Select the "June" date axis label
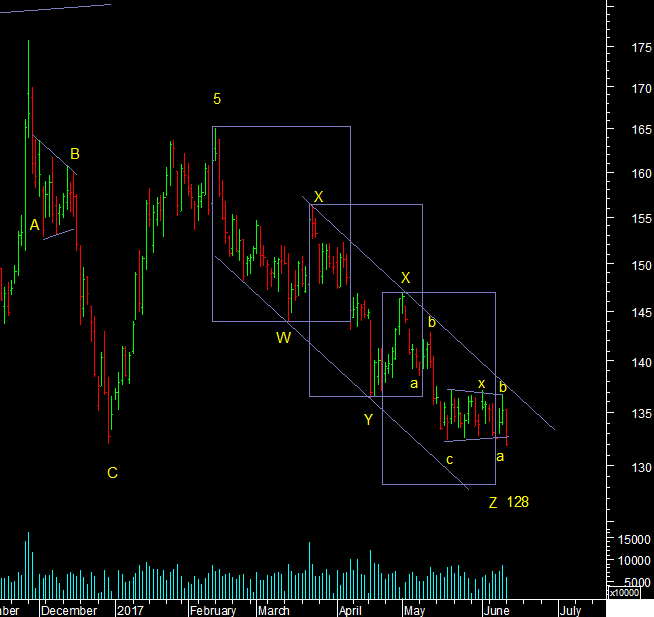 coord(496,611)
